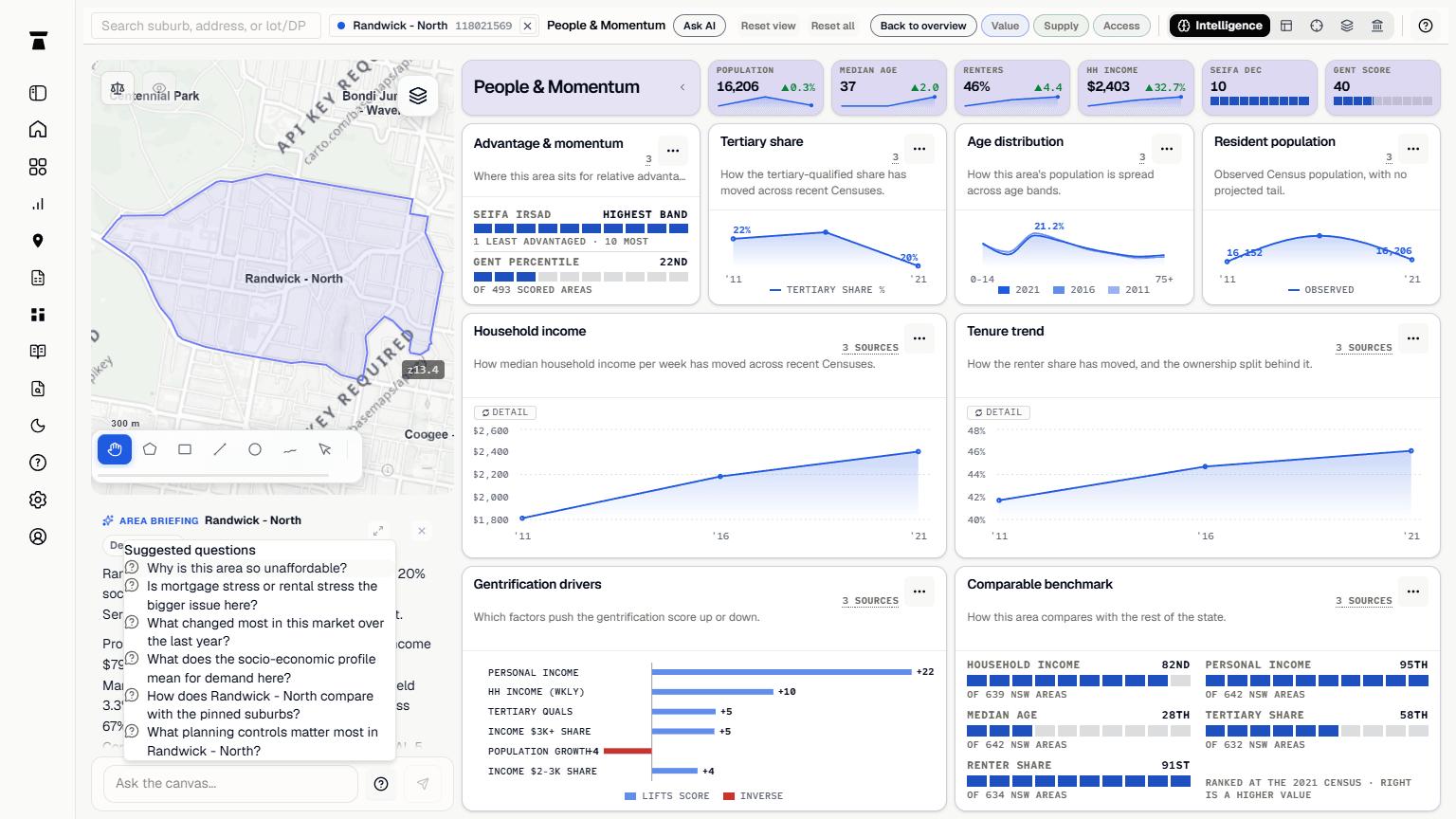
Task: Select the rectangle draw tool
Action: (185, 449)
